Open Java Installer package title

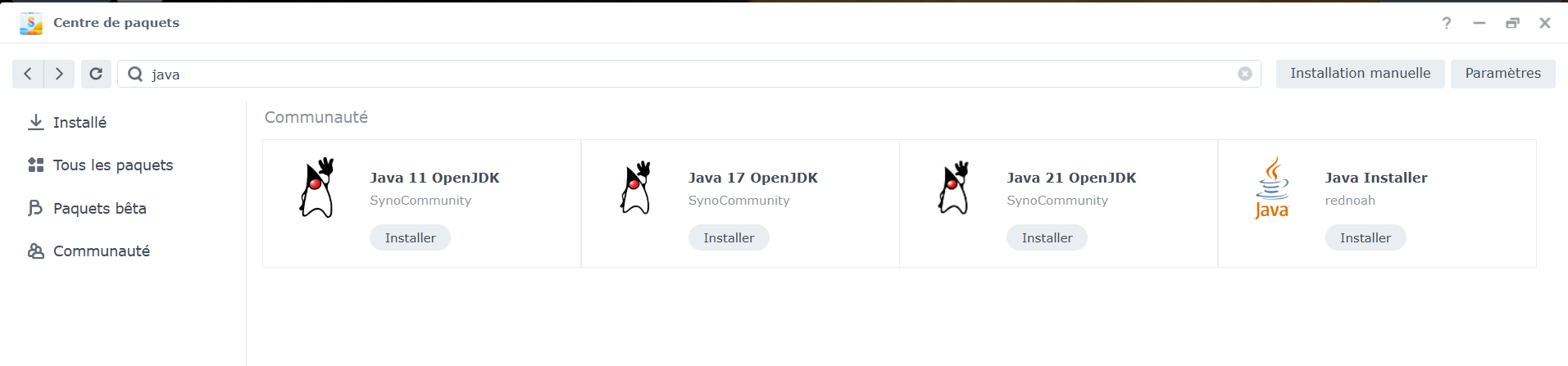pyautogui.click(x=1376, y=178)
